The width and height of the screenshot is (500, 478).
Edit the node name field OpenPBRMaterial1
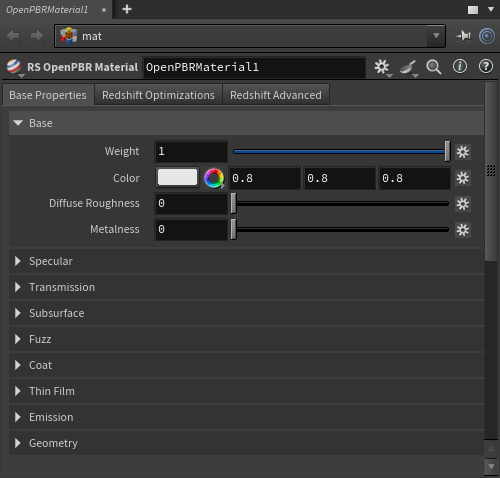pos(254,67)
